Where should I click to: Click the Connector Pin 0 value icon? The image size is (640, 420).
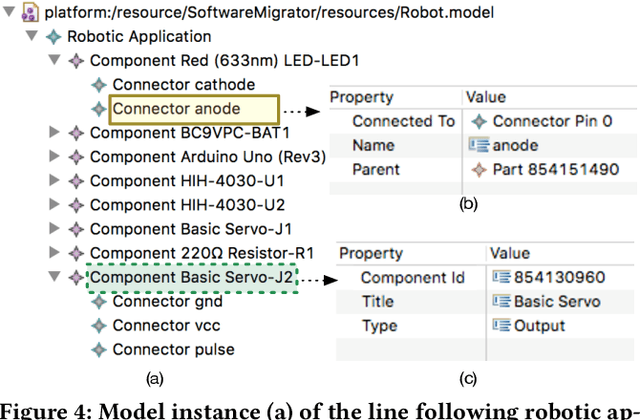pyautogui.click(x=479, y=121)
